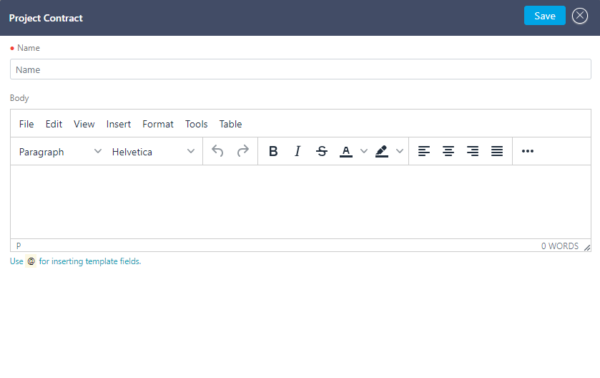
Task: Toggle italic formatting
Action: 297,151
